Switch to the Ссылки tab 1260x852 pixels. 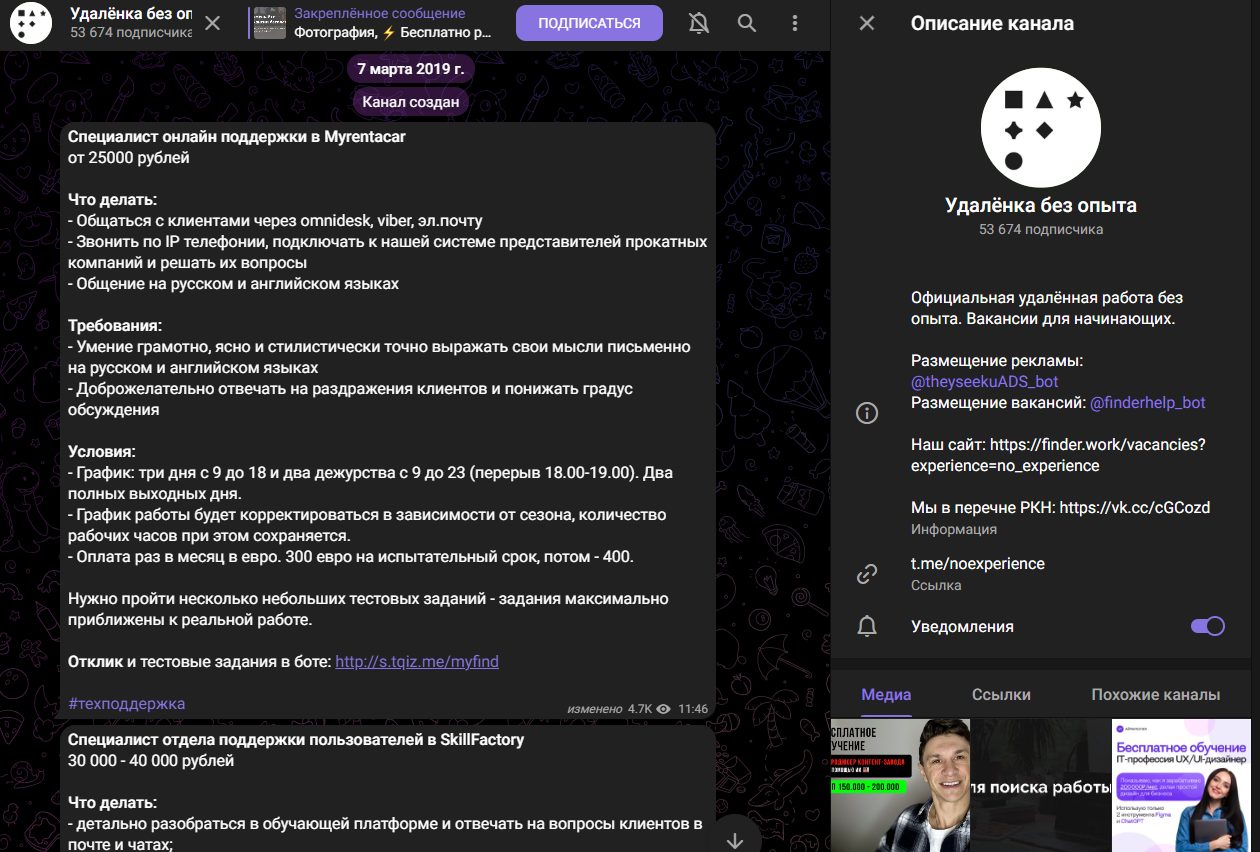[1001, 694]
